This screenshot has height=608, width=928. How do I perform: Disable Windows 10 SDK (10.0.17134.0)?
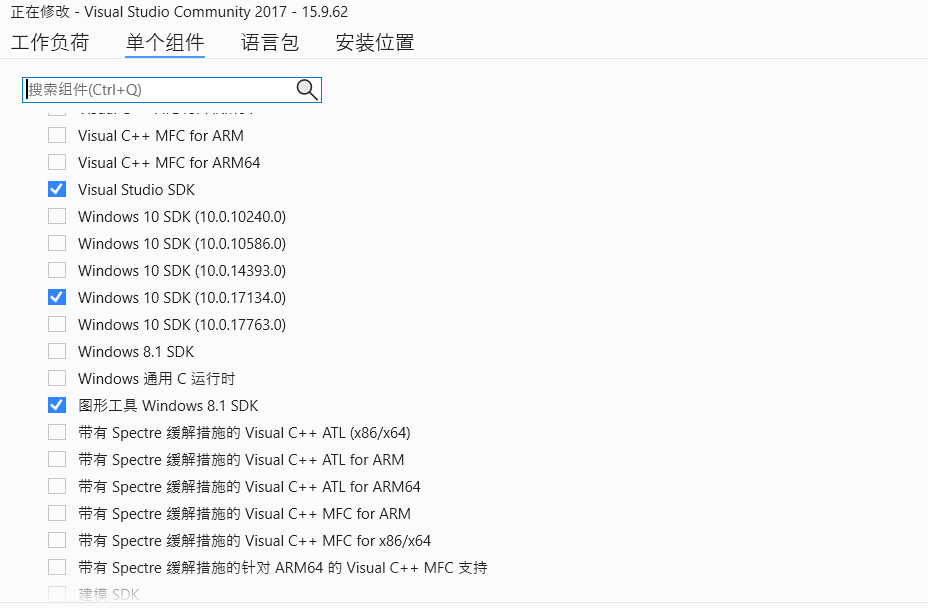pyautogui.click(x=57, y=297)
